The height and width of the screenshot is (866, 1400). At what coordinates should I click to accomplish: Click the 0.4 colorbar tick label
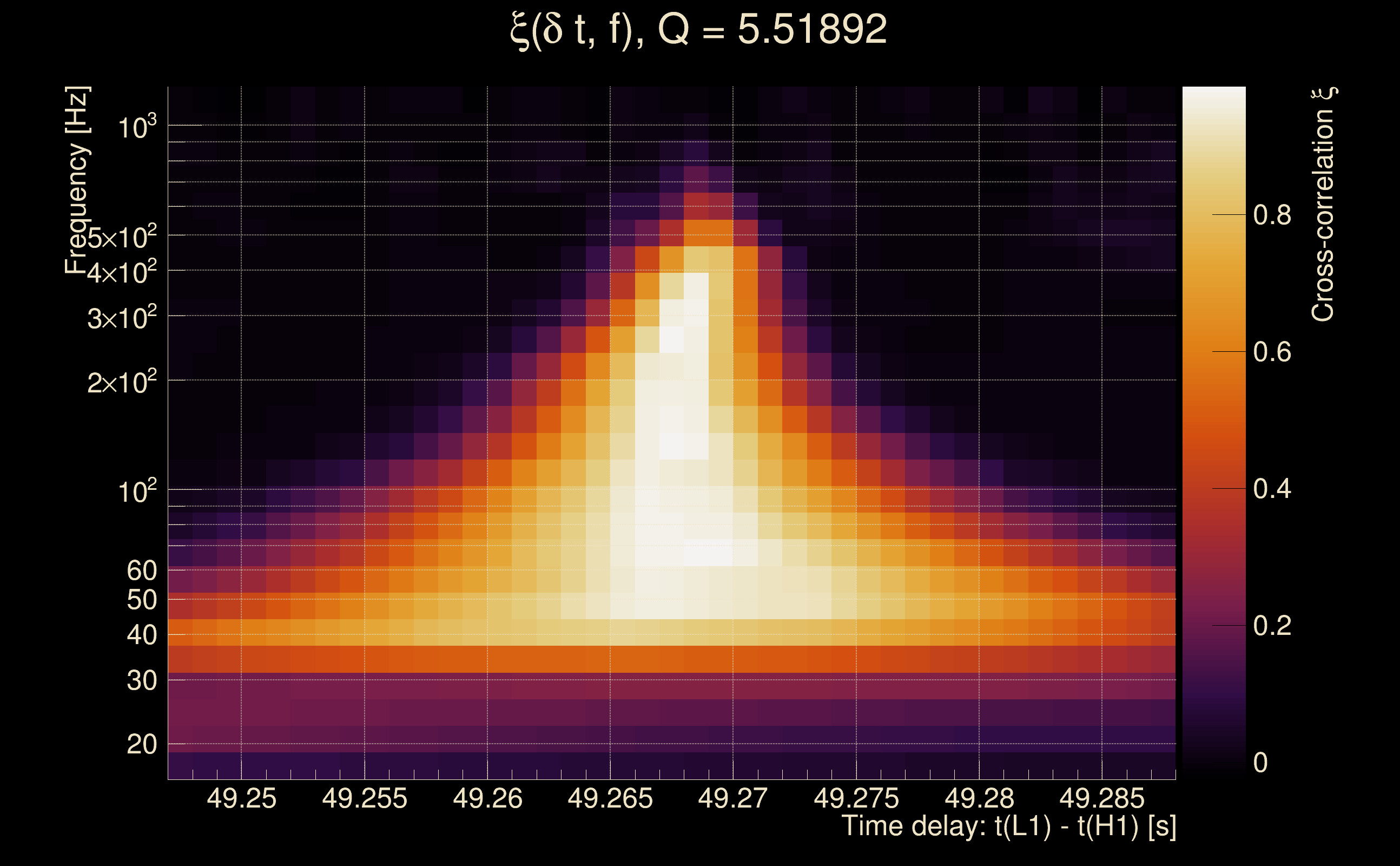(x=1272, y=489)
